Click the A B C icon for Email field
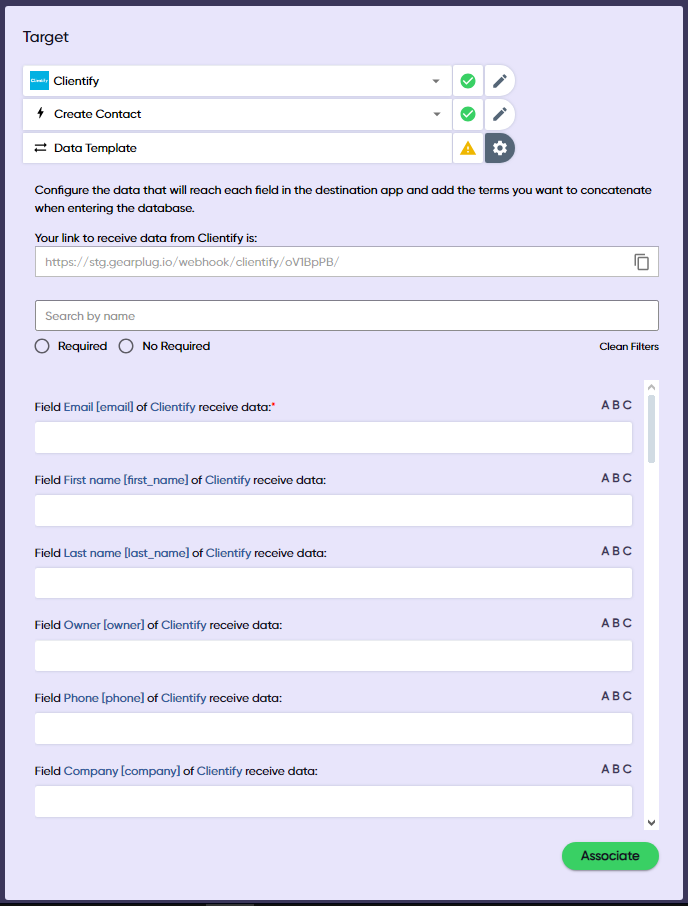 (x=616, y=405)
